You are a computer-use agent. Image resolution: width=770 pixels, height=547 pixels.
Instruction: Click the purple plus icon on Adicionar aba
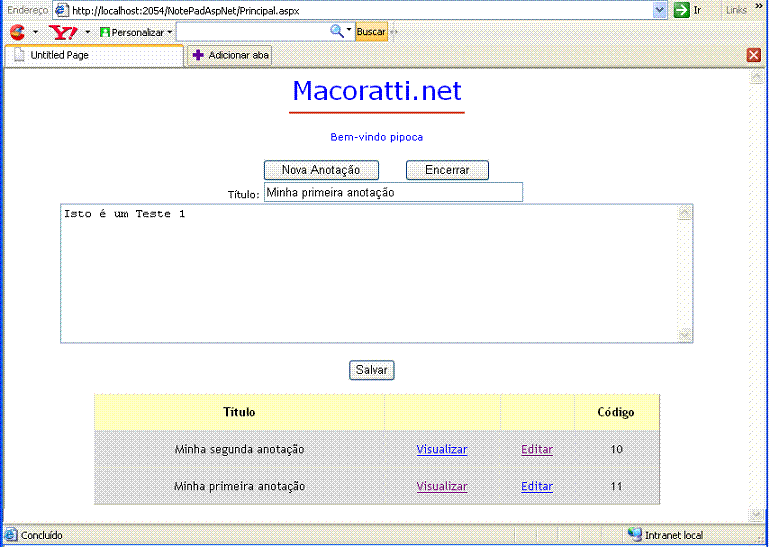click(x=198, y=55)
